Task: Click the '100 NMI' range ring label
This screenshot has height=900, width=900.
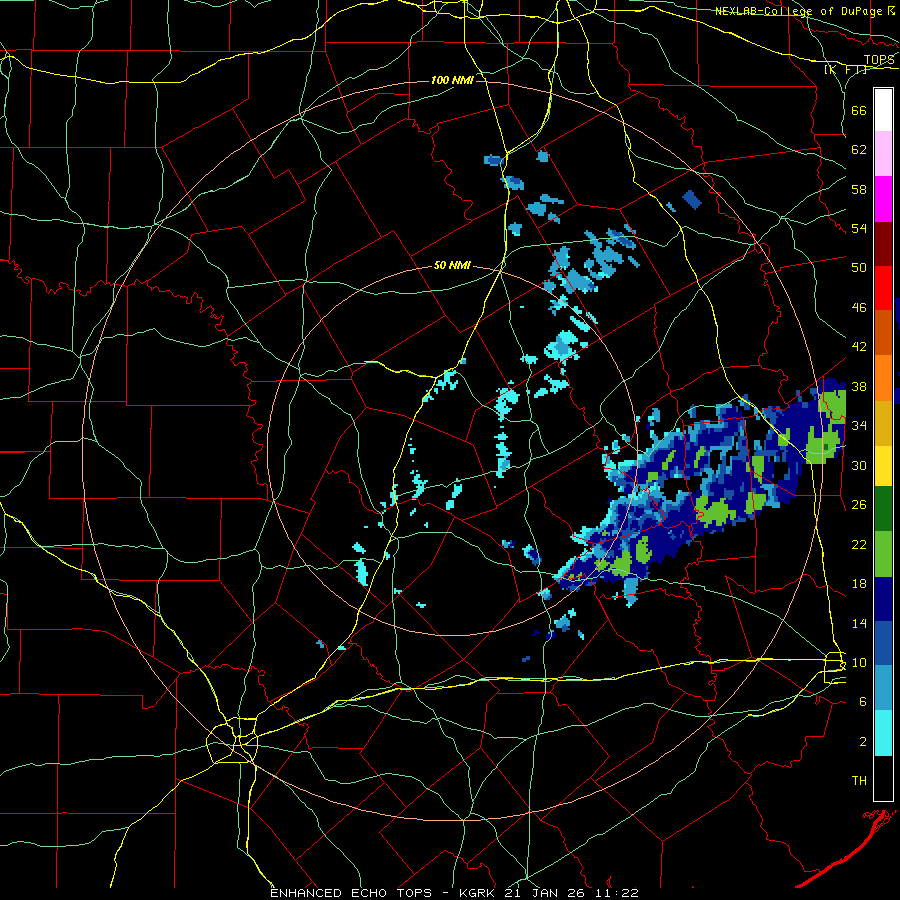Action: [x=452, y=80]
